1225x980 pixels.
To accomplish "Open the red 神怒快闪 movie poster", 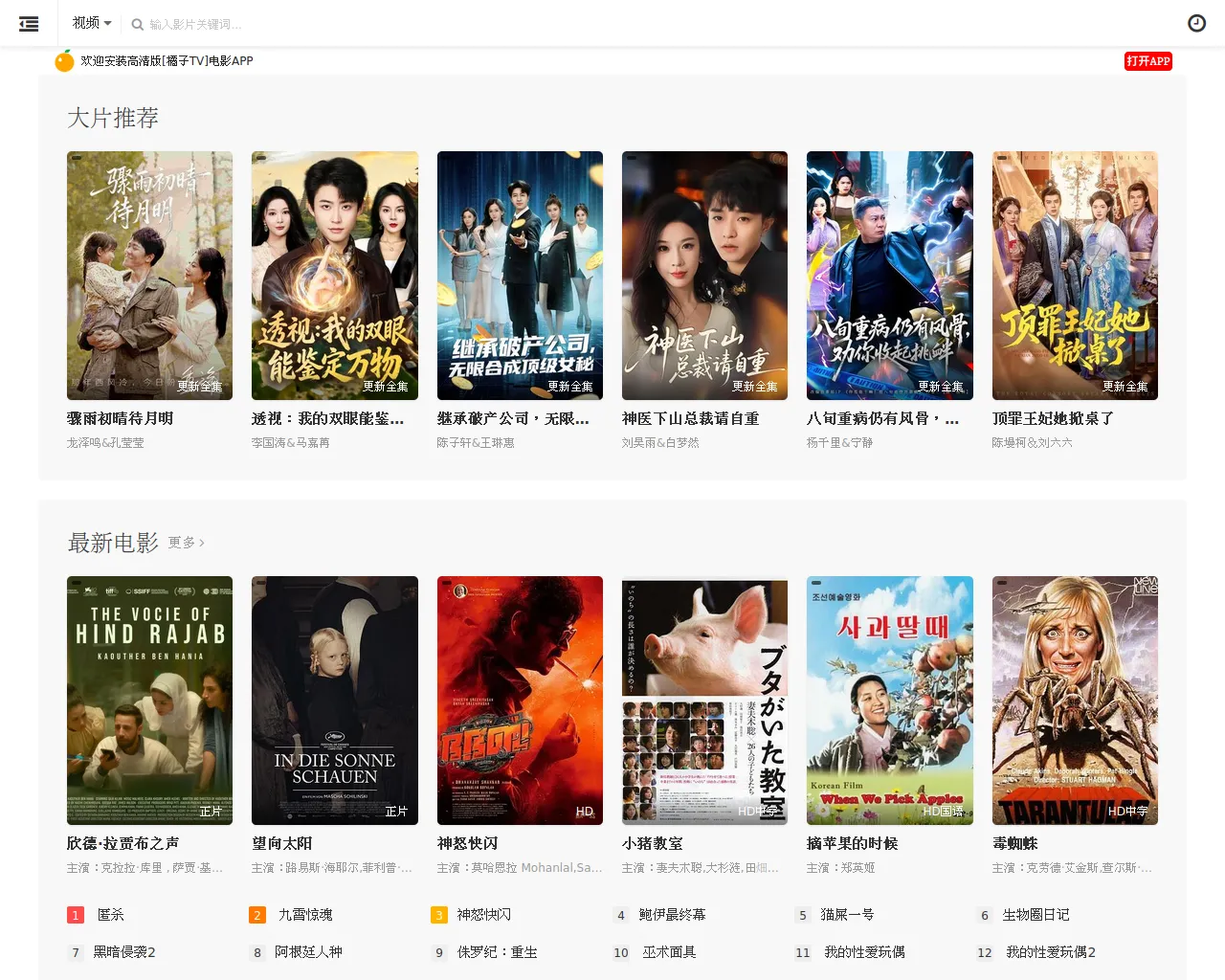I will (x=520, y=701).
